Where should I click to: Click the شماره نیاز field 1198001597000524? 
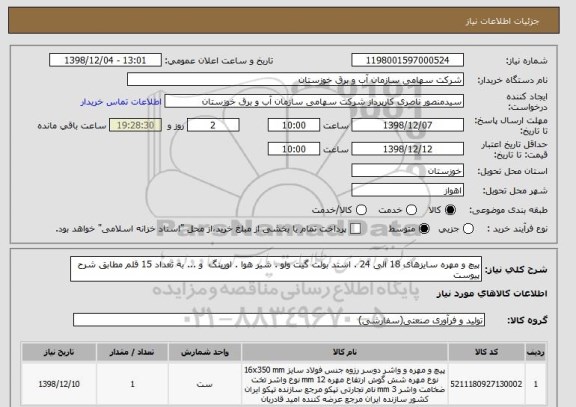coord(407,60)
